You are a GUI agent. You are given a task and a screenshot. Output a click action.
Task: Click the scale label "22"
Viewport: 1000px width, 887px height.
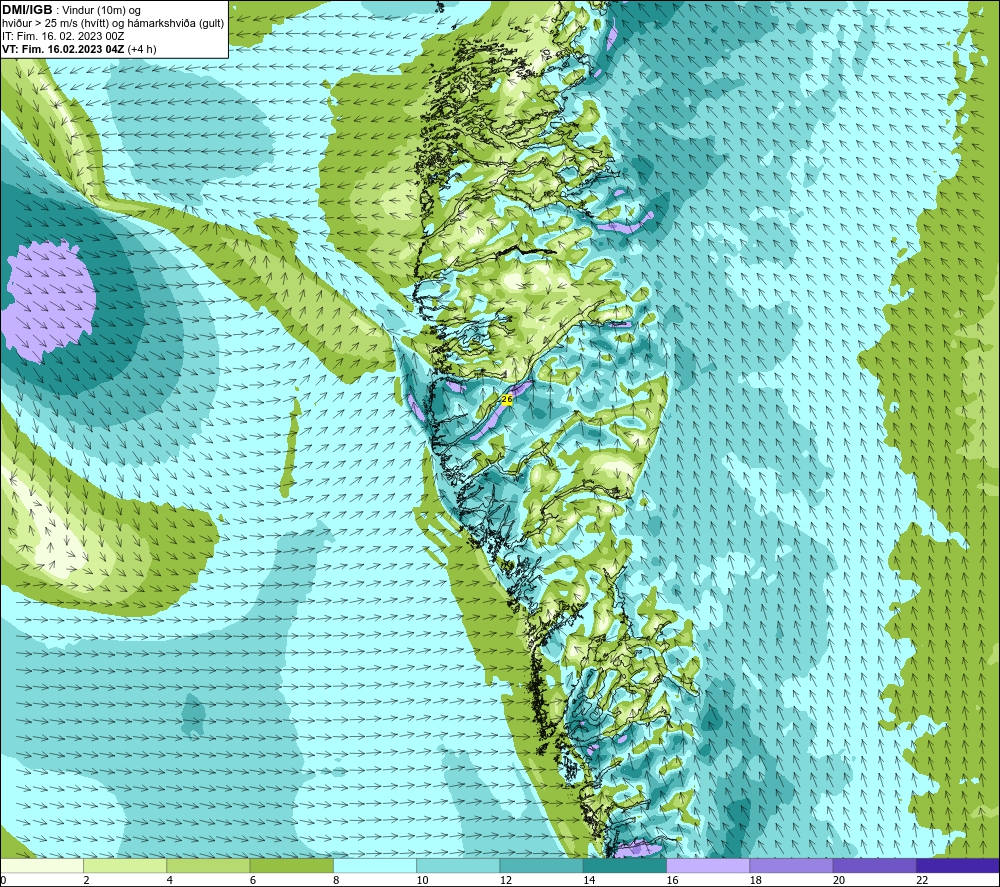(922, 880)
